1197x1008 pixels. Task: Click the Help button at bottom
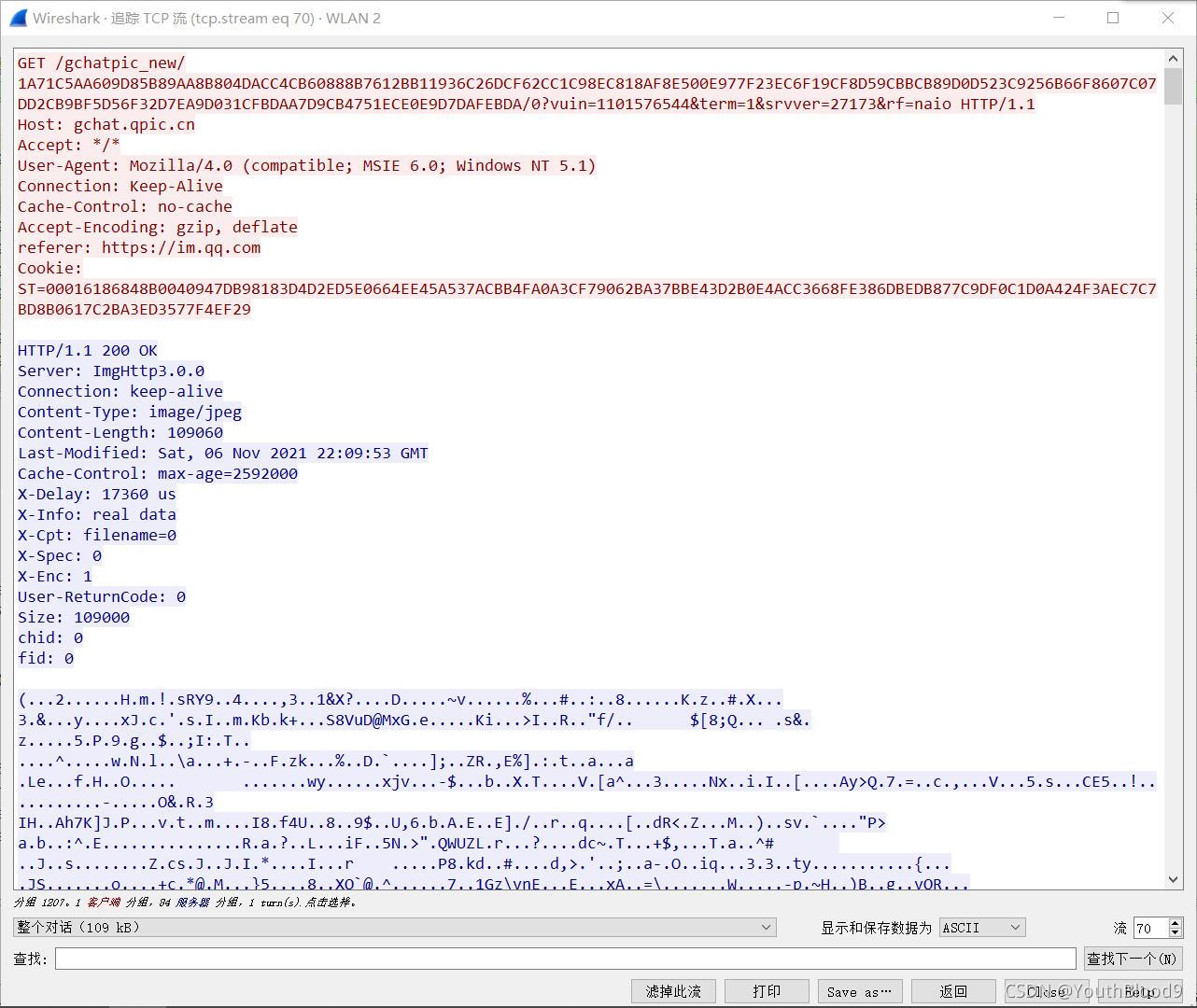pyautogui.click(x=1140, y=991)
